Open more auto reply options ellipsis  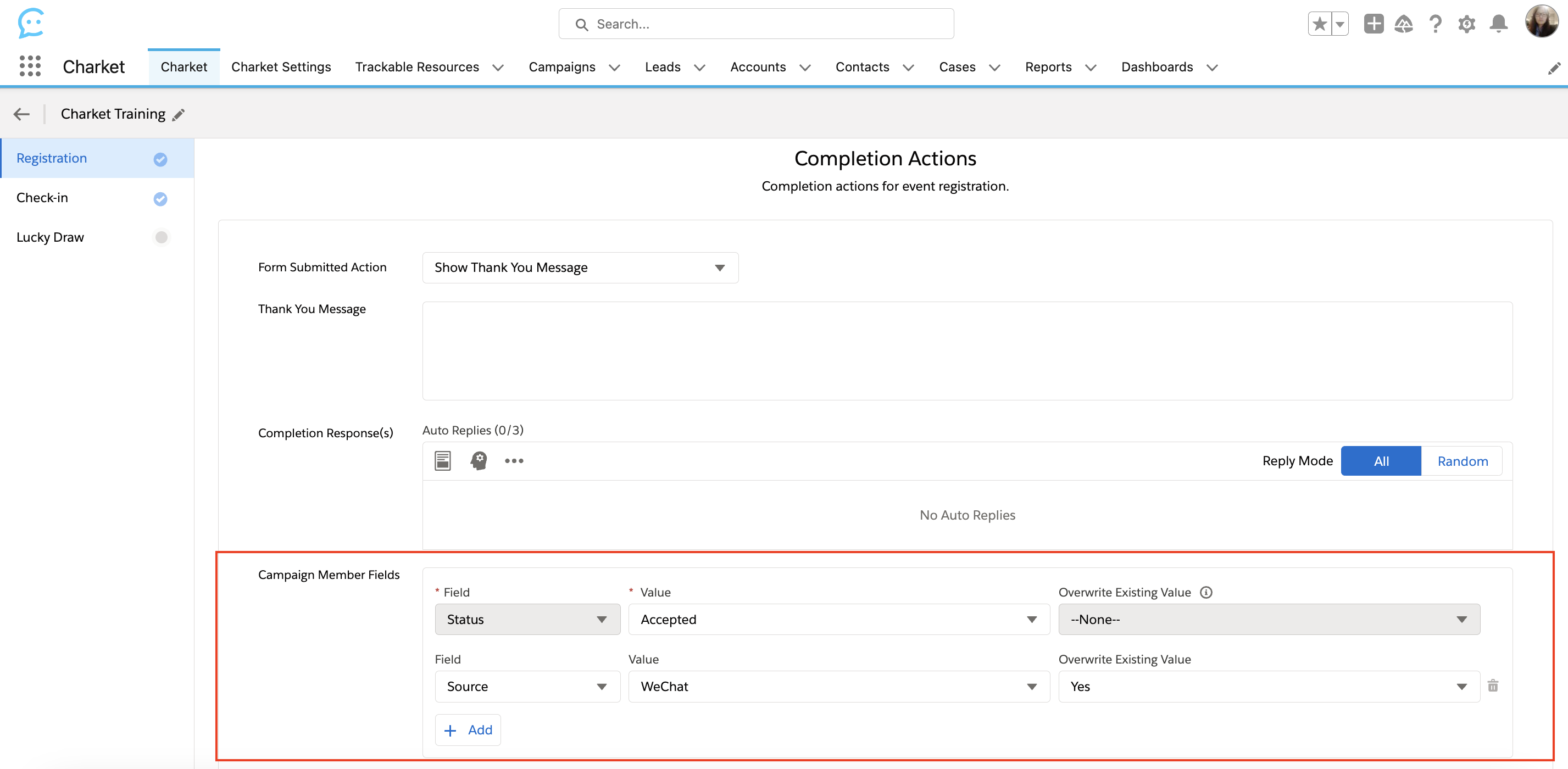(x=514, y=460)
